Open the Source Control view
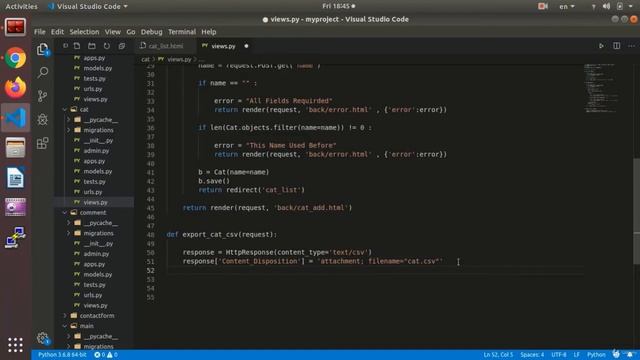Screen dimensions: 640x360 coord(42,96)
